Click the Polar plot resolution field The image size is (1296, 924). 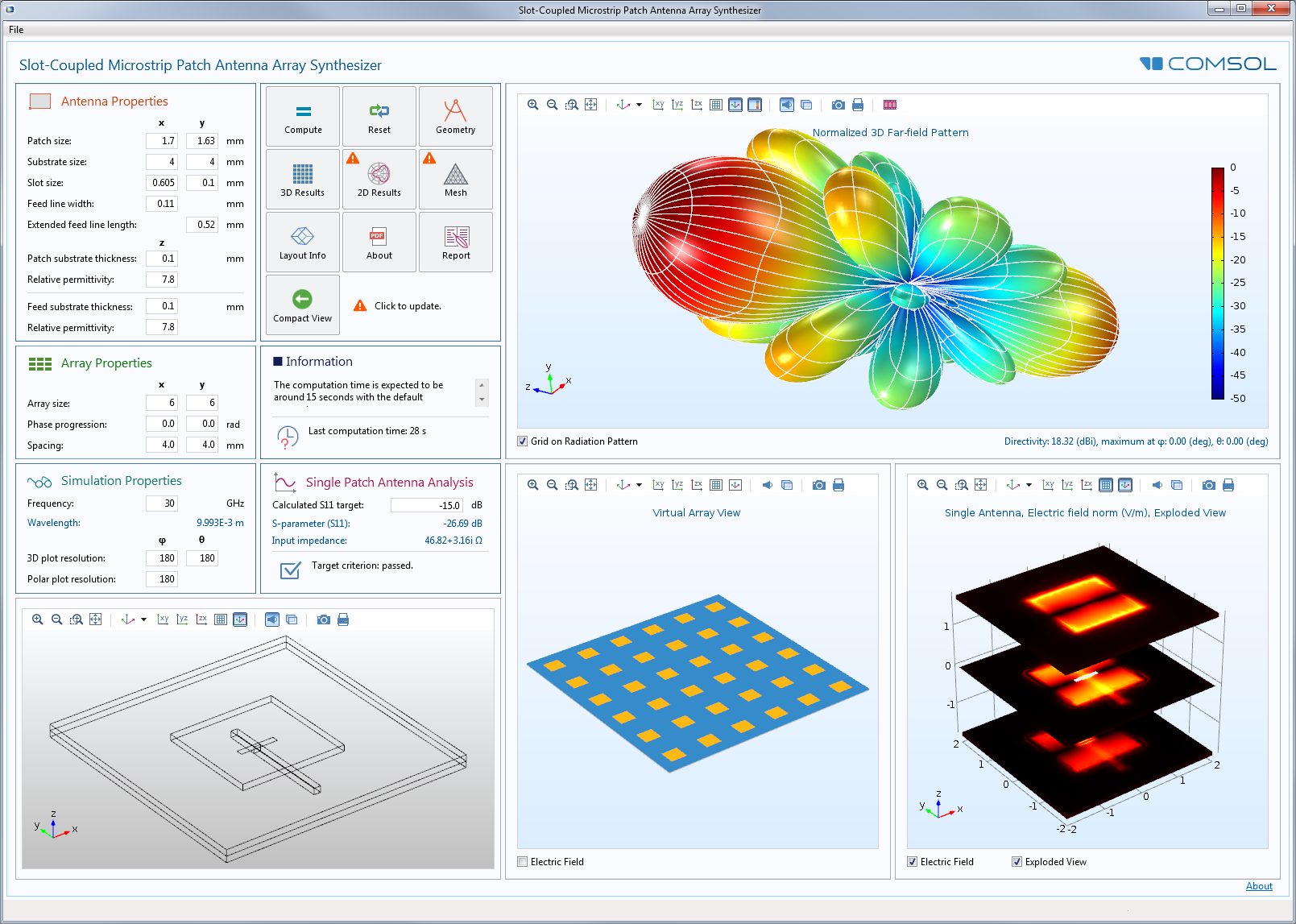pos(162,579)
